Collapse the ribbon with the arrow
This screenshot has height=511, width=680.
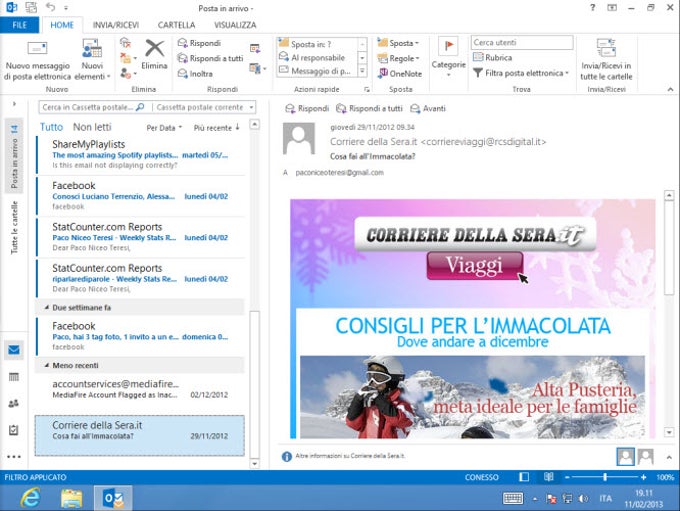tap(670, 89)
